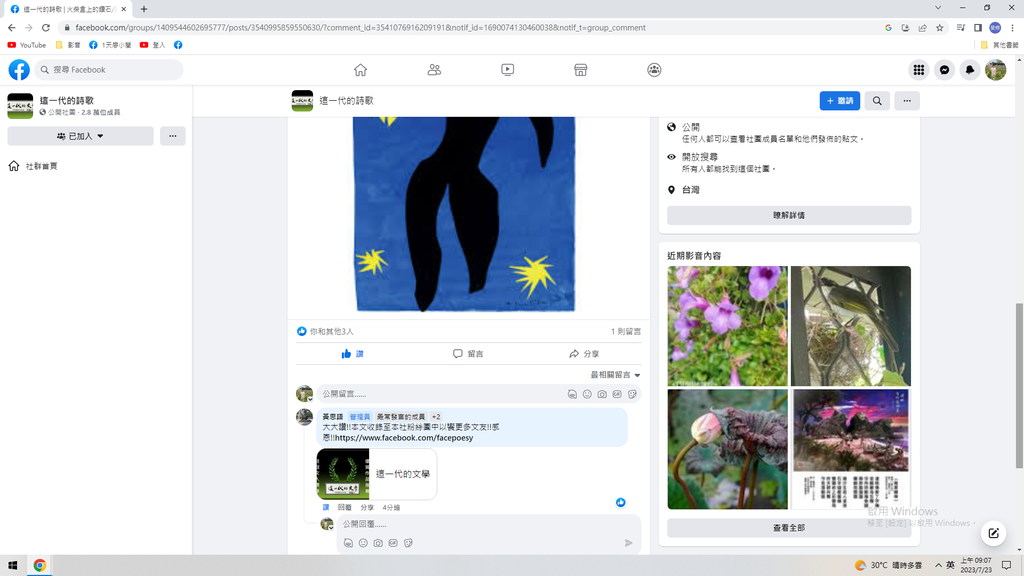The width and height of the screenshot is (1024, 576).
Task: Open Marketplace from the top bar
Action: click(580, 70)
